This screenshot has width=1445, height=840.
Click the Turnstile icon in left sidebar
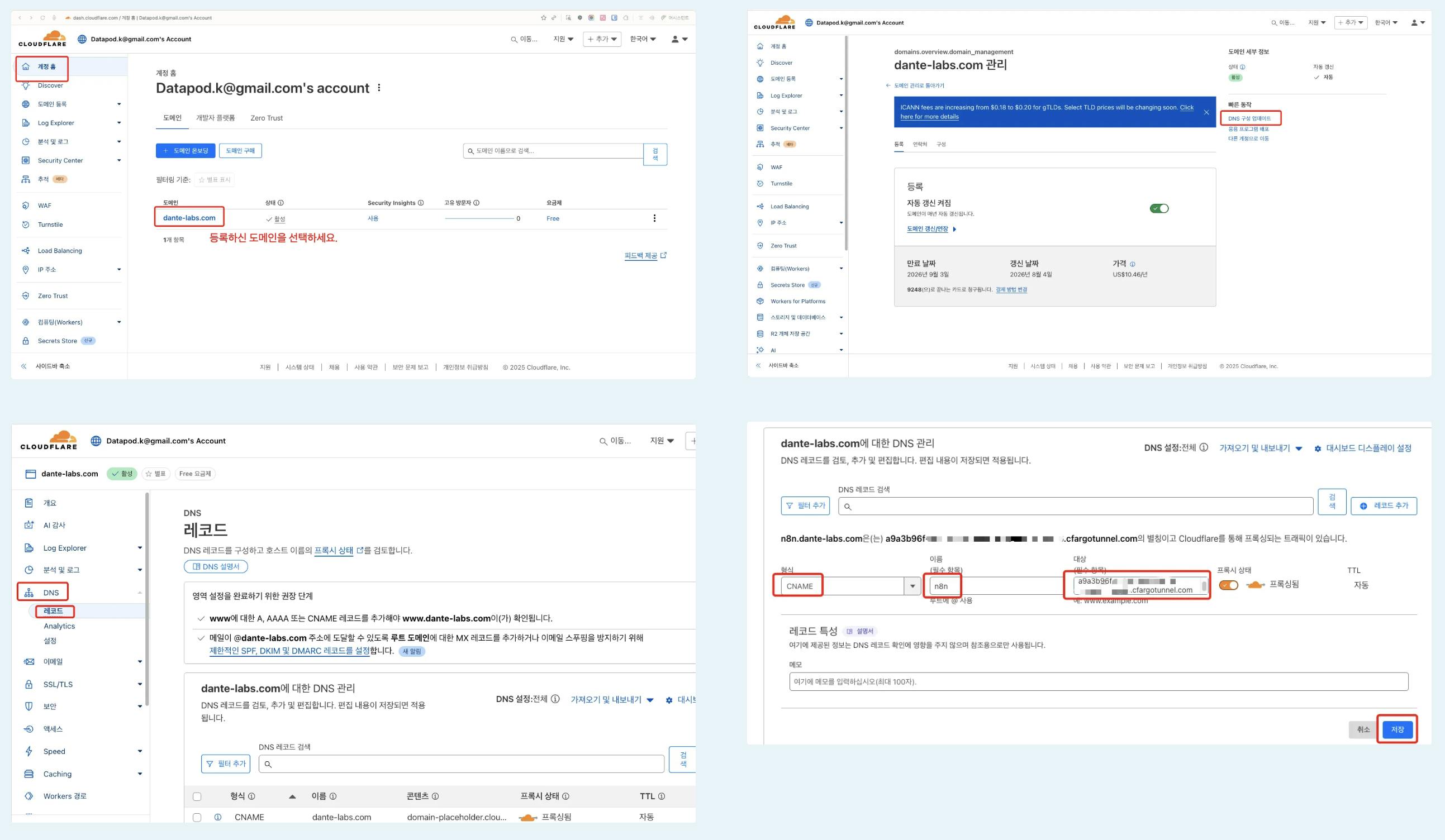(25, 225)
